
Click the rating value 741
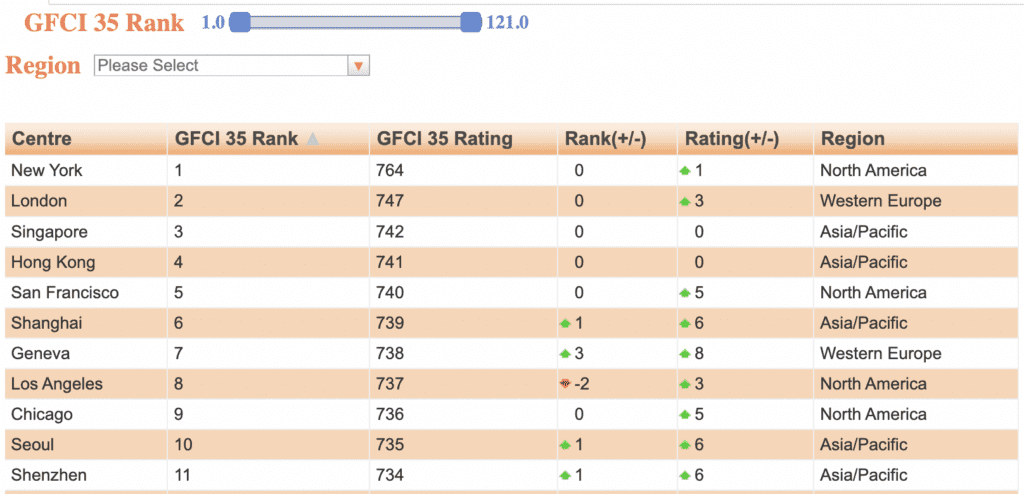click(x=390, y=263)
